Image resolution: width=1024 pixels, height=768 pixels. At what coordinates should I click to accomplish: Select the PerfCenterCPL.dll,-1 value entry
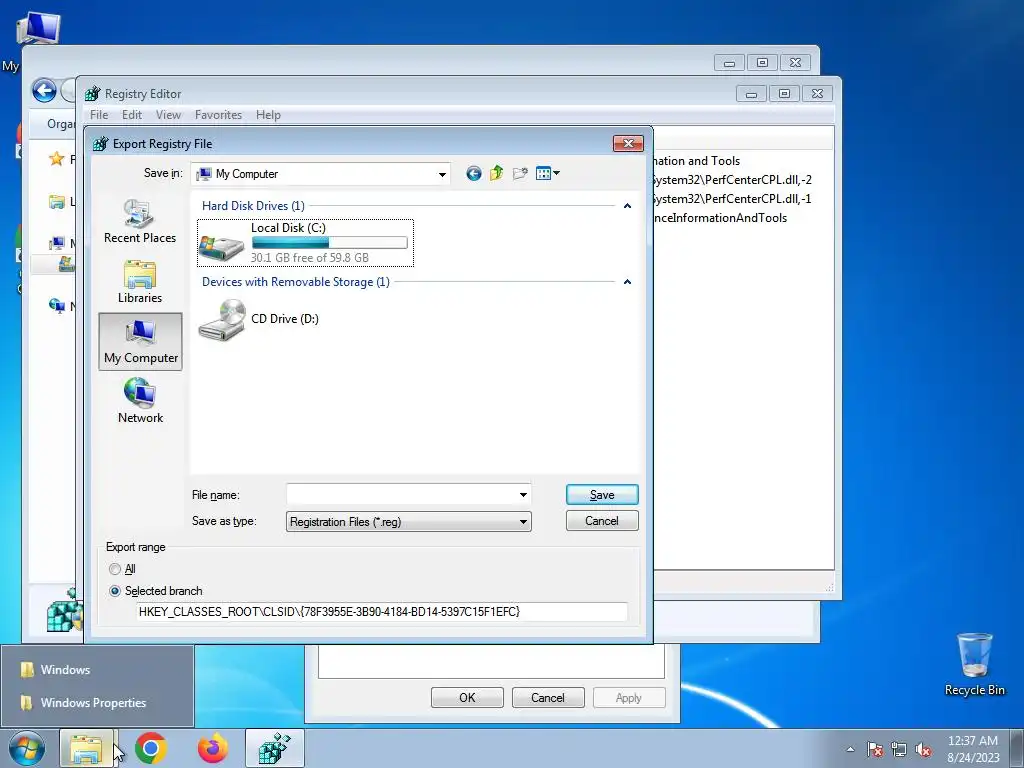pyautogui.click(x=732, y=199)
